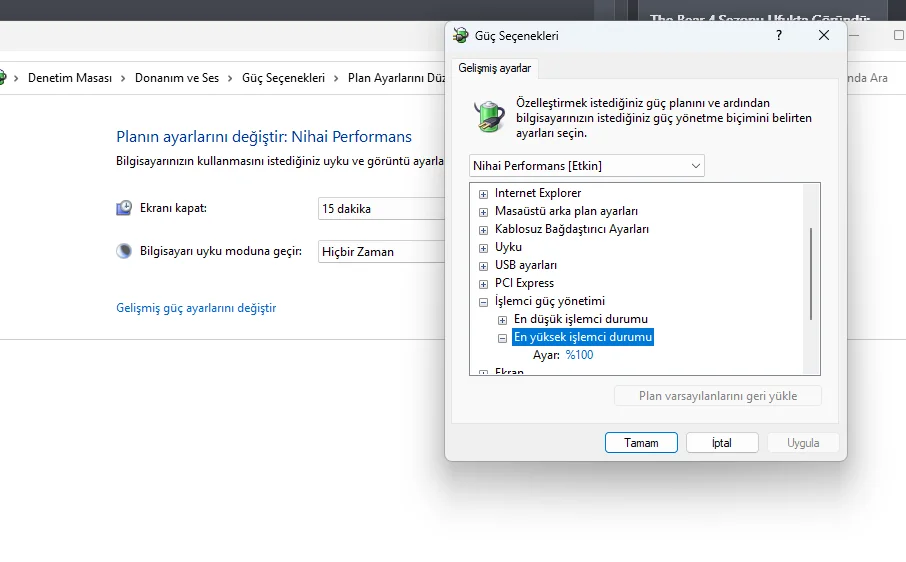Screen dimensions: 906x562
Task: Click the Güç Seçenekleri title bar icon
Action: coord(461,35)
